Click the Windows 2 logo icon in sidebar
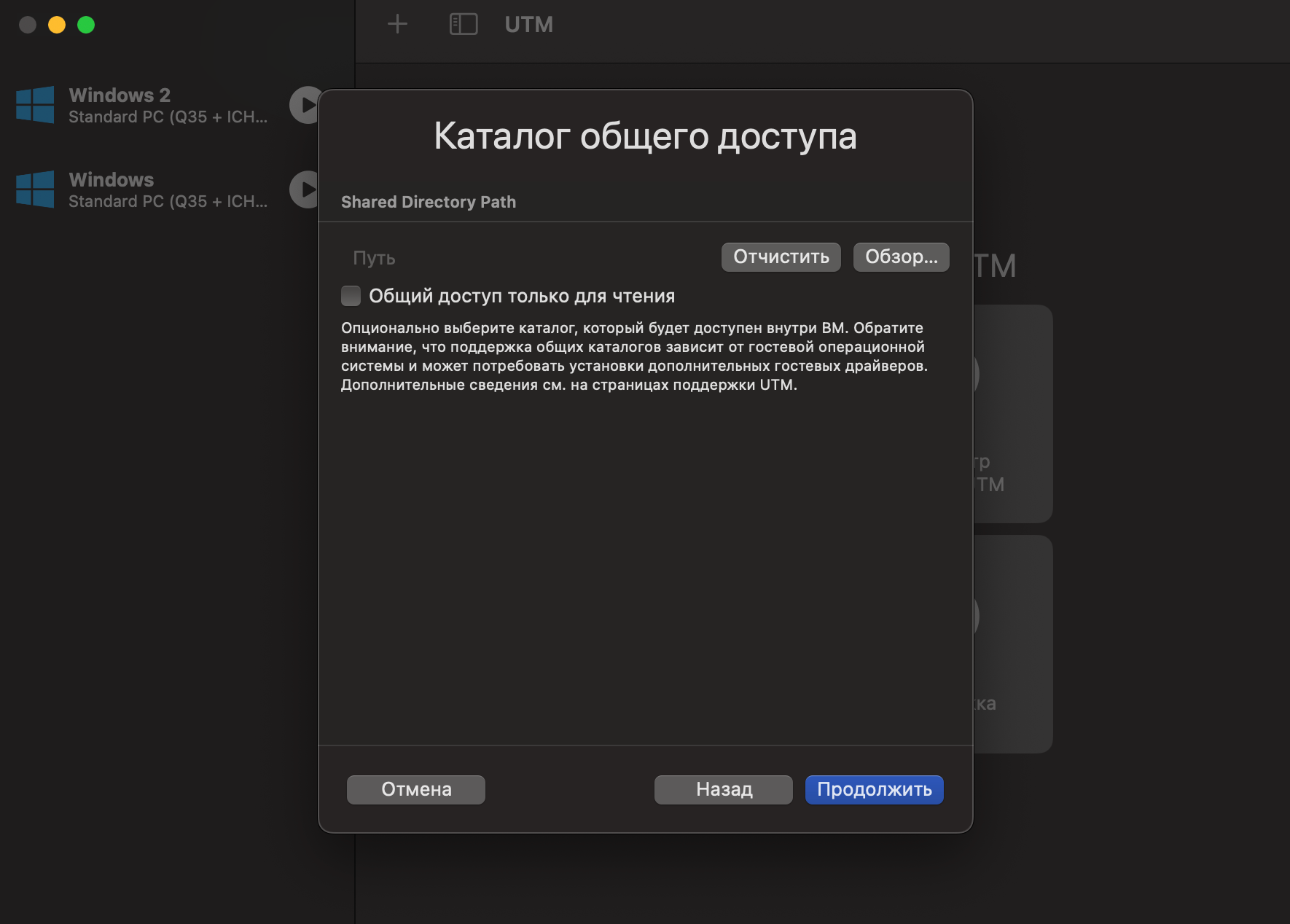Viewport: 1290px width, 924px height. [35, 105]
